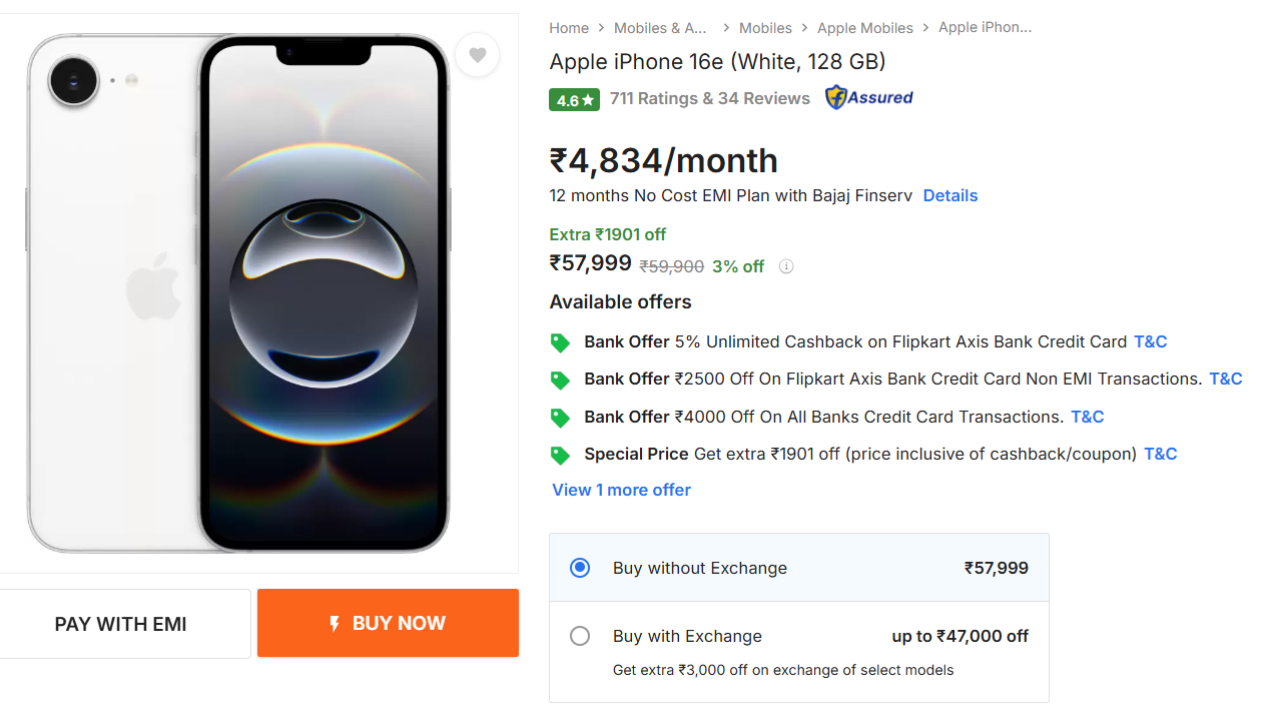Click the Mobiles & A... breadcrumb item

(x=659, y=27)
